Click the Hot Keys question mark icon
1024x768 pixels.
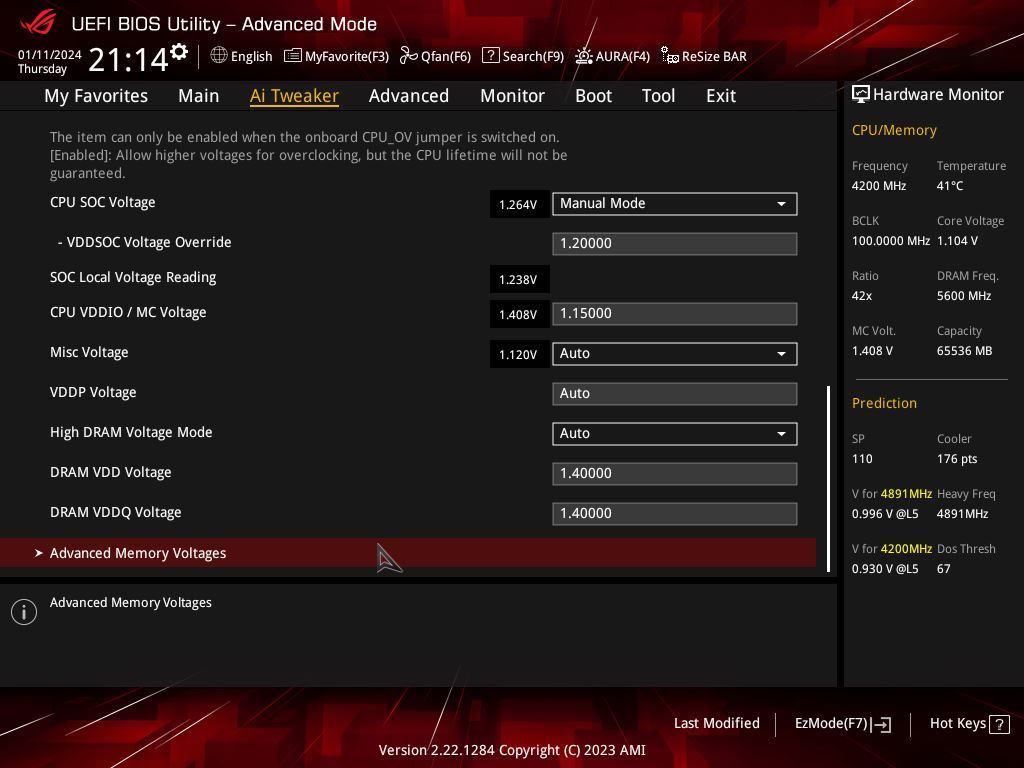pos(999,724)
